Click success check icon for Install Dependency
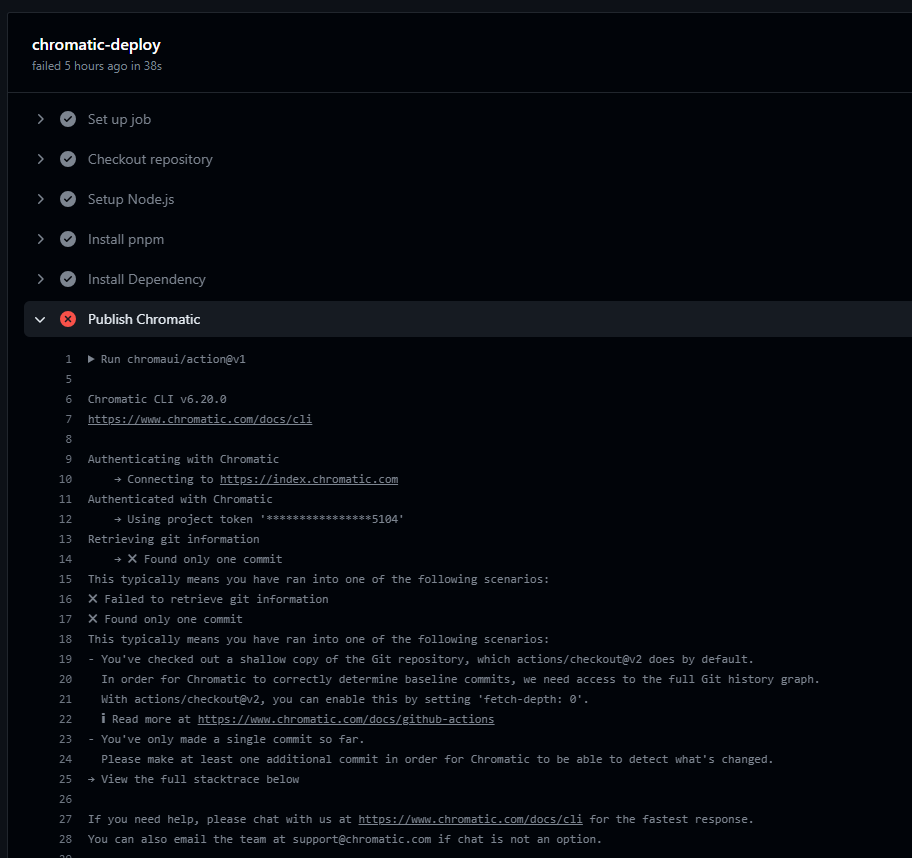The height and width of the screenshot is (858, 912). (68, 279)
